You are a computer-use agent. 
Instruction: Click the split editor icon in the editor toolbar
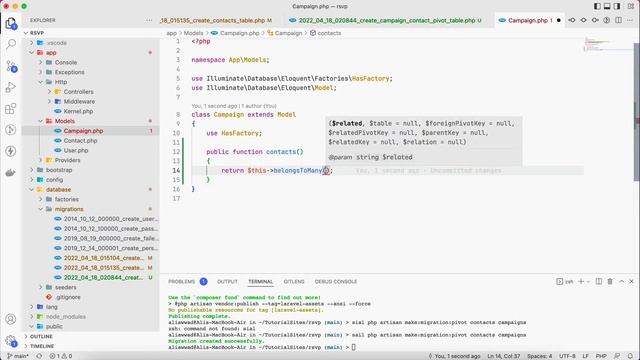tap(618, 20)
